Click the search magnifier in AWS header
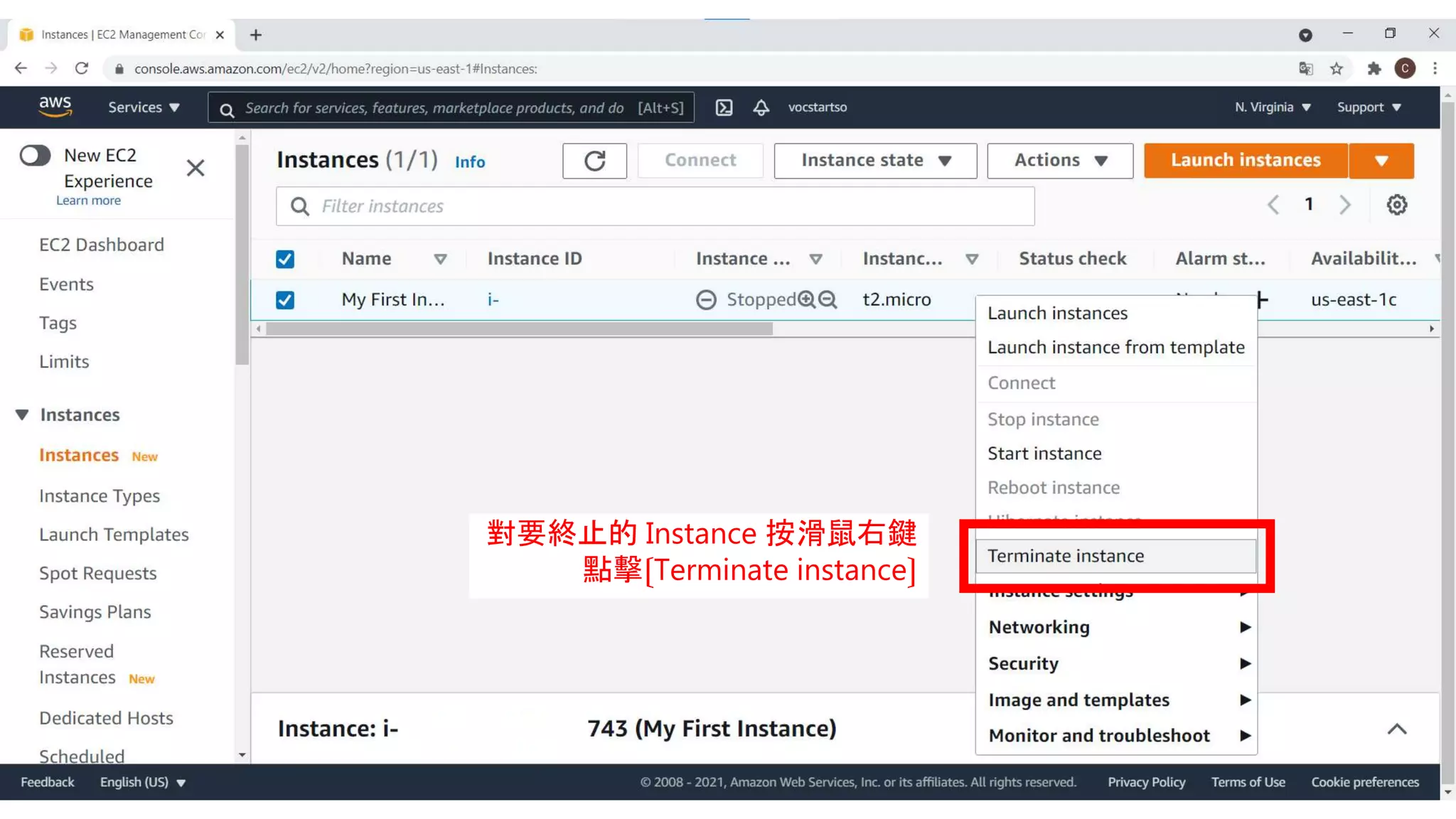The image size is (1456, 819). coord(227,109)
